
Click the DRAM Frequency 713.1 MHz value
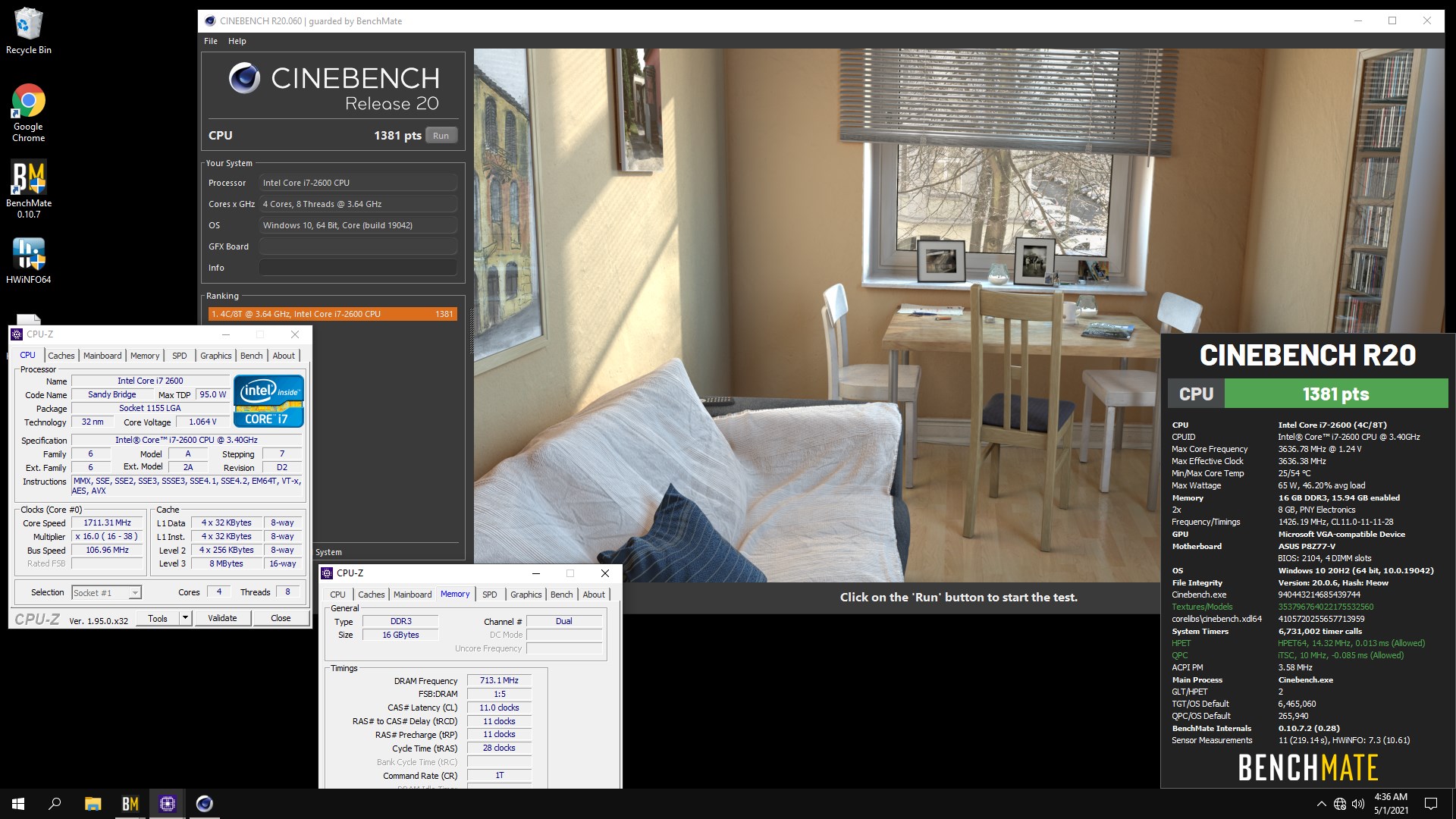click(x=499, y=680)
